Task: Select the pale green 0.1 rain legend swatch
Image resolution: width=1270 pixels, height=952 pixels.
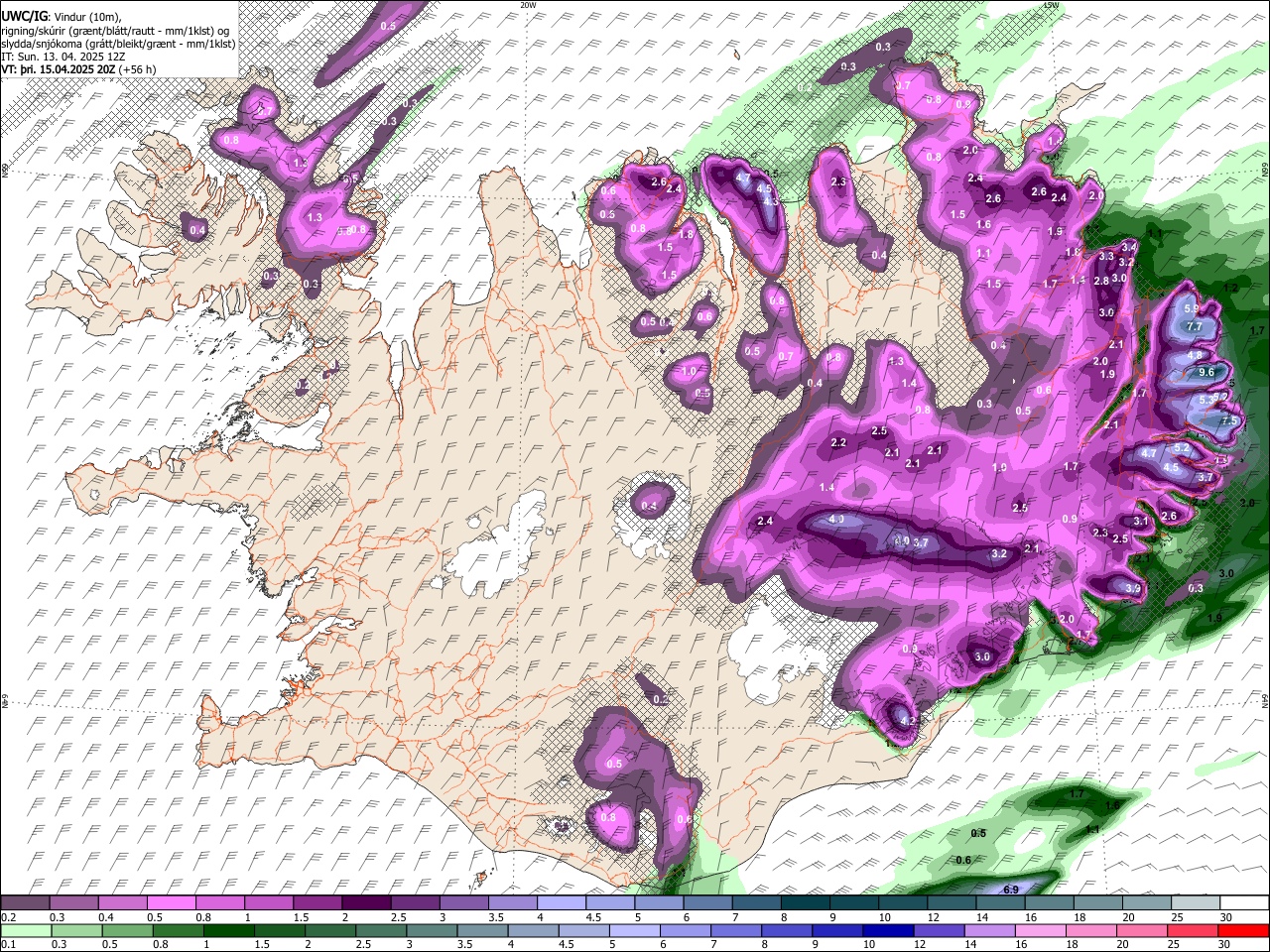Action: [x=25, y=930]
